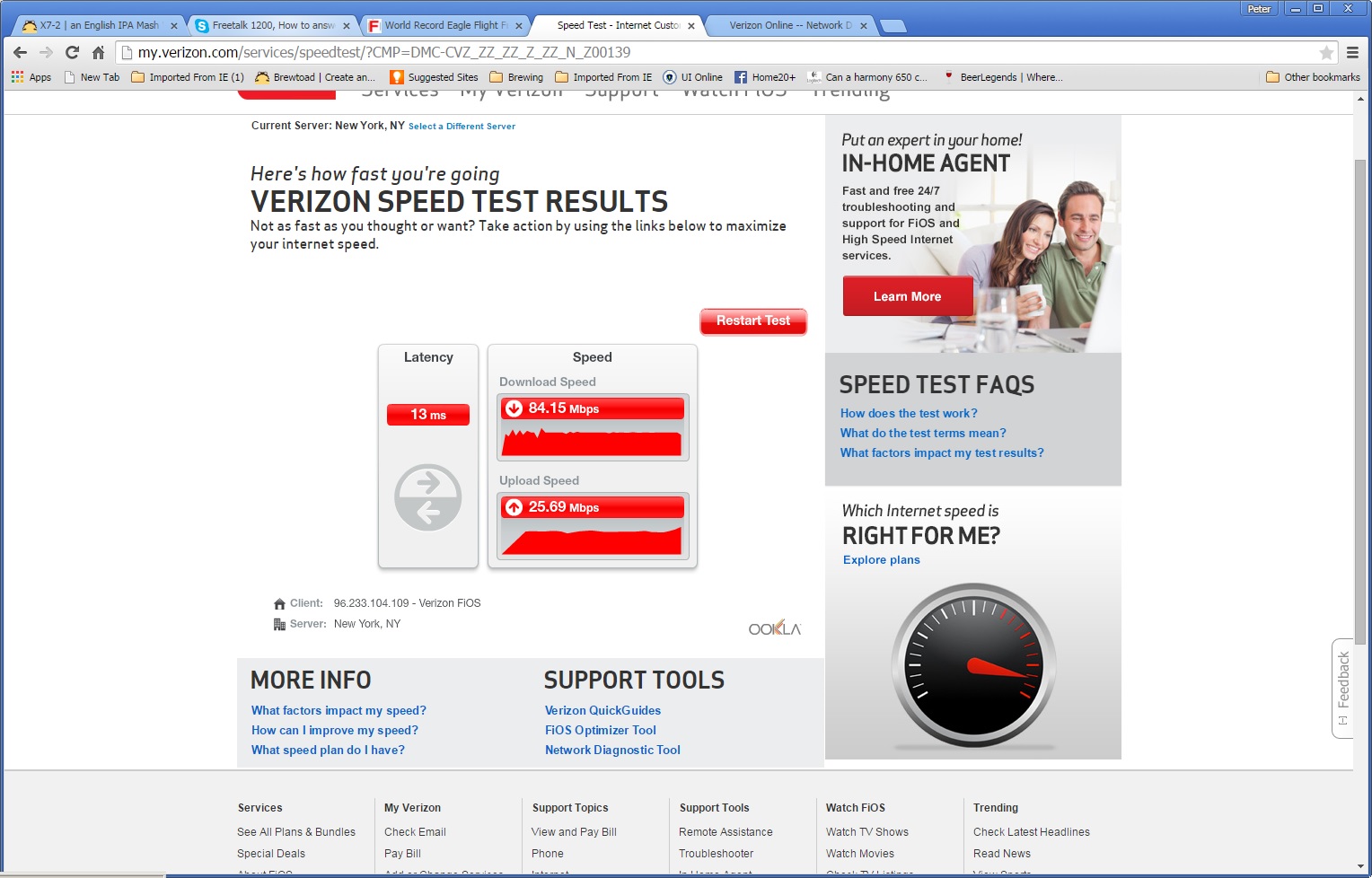Click Select a Different Server link
Screen dimensions: 1372x878
(462, 127)
